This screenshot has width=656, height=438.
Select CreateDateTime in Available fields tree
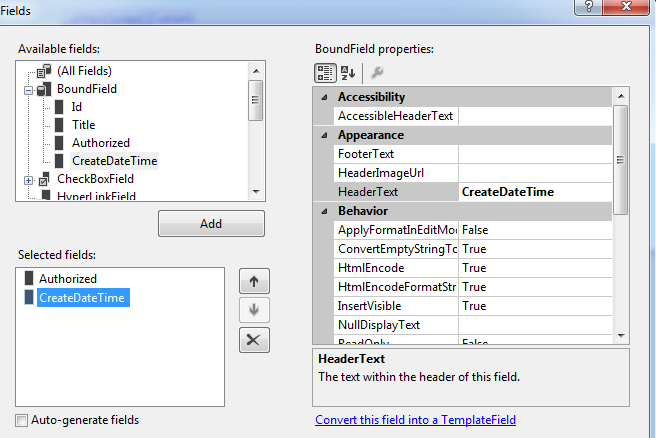114,161
